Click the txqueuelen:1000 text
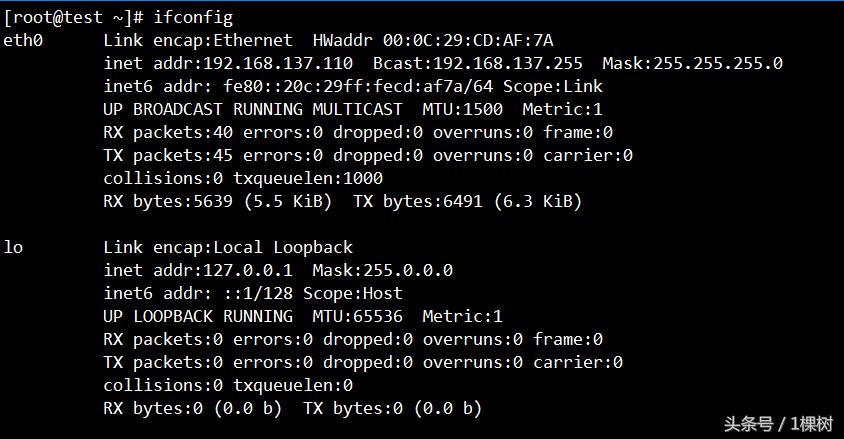844x439 pixels. [x=308, y=178]
